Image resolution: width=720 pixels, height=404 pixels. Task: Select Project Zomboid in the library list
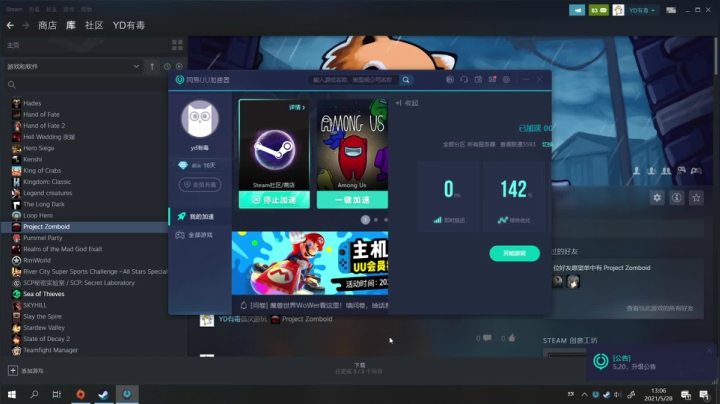click(x=85, y=226)
